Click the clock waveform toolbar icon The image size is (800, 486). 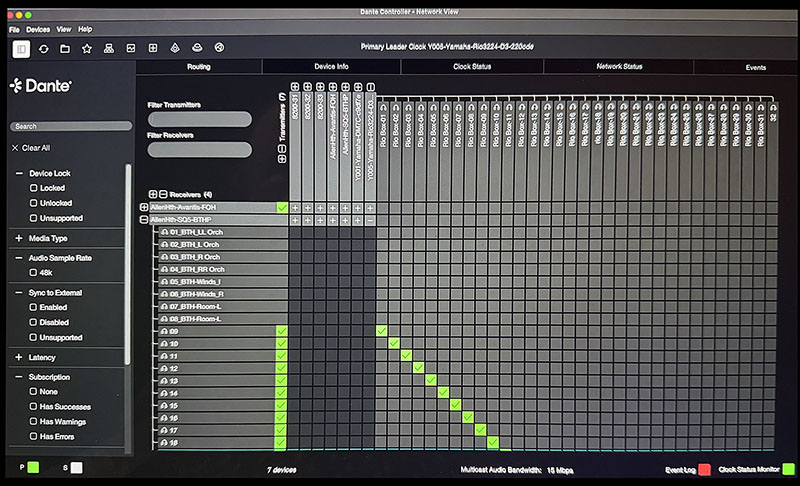[131, 48]
